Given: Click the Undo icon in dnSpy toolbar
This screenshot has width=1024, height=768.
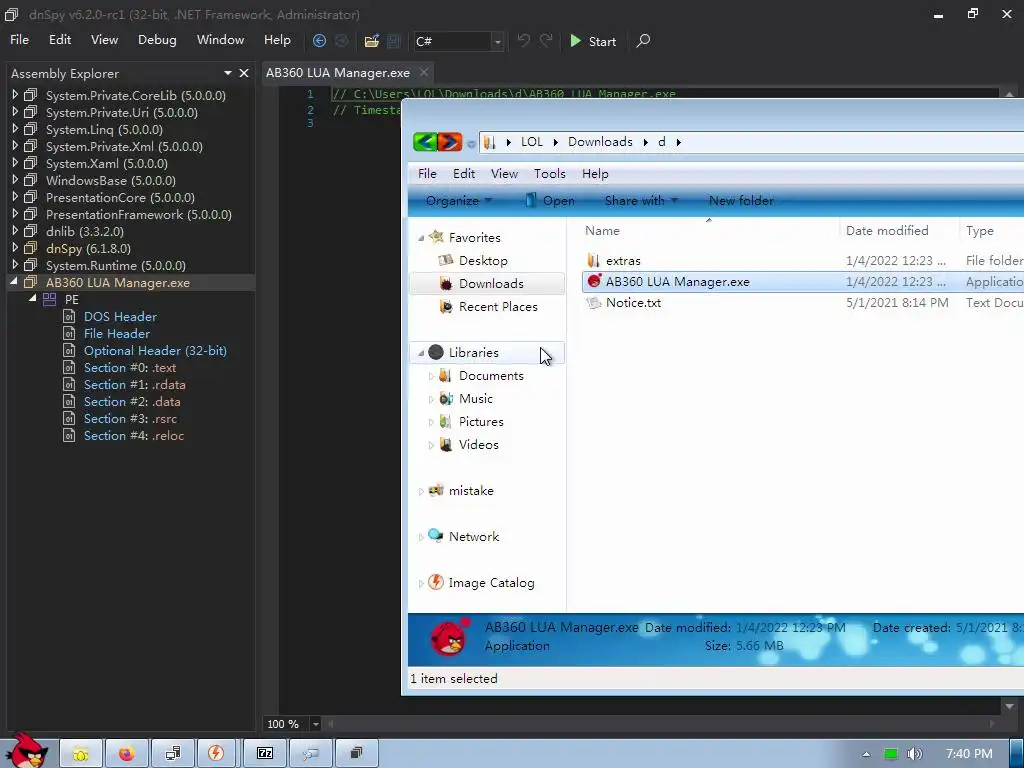Looking at the screenshot, I should pos(523,41).
